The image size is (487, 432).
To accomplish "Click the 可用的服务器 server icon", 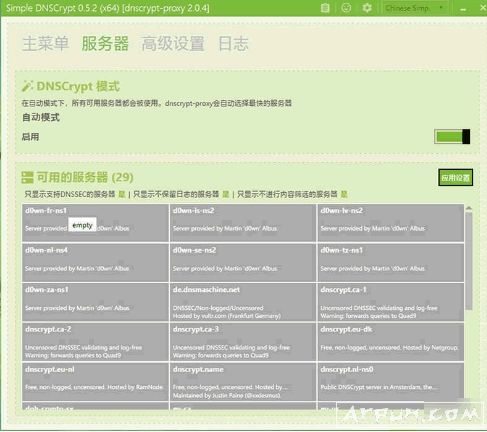I will (x=27, y=177).
